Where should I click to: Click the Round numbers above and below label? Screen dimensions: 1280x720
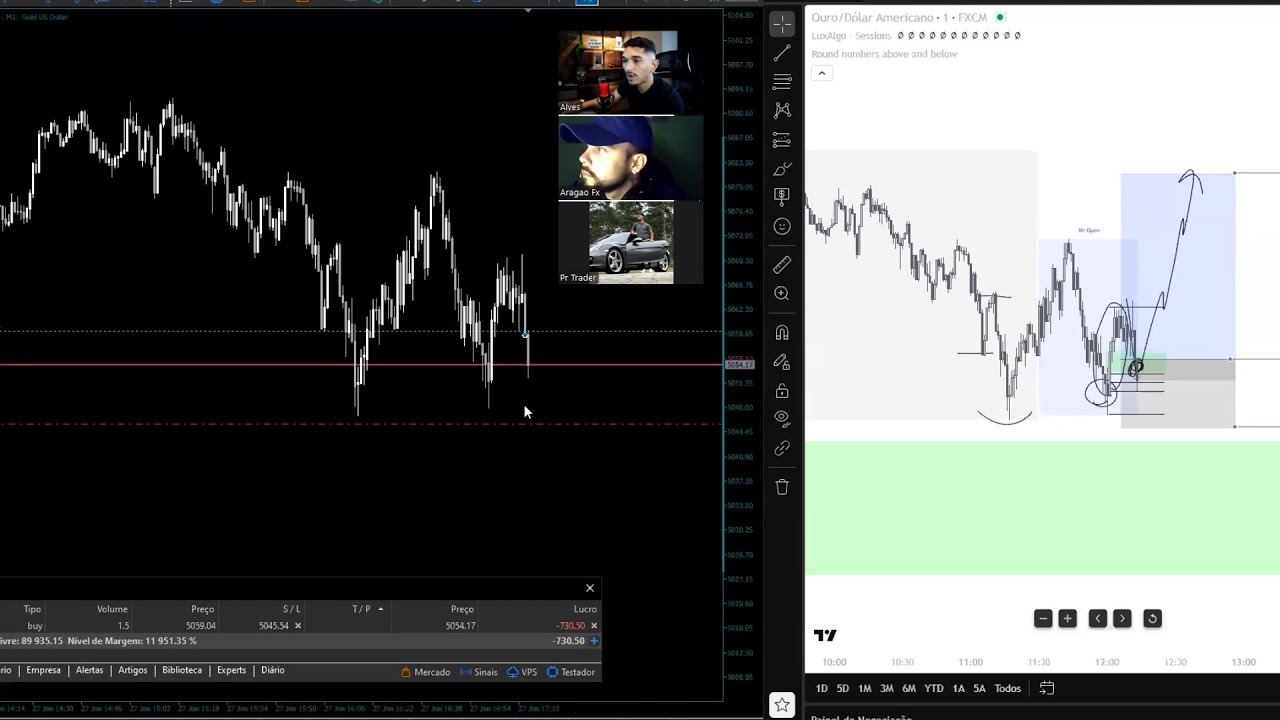[x=884, y=54]
